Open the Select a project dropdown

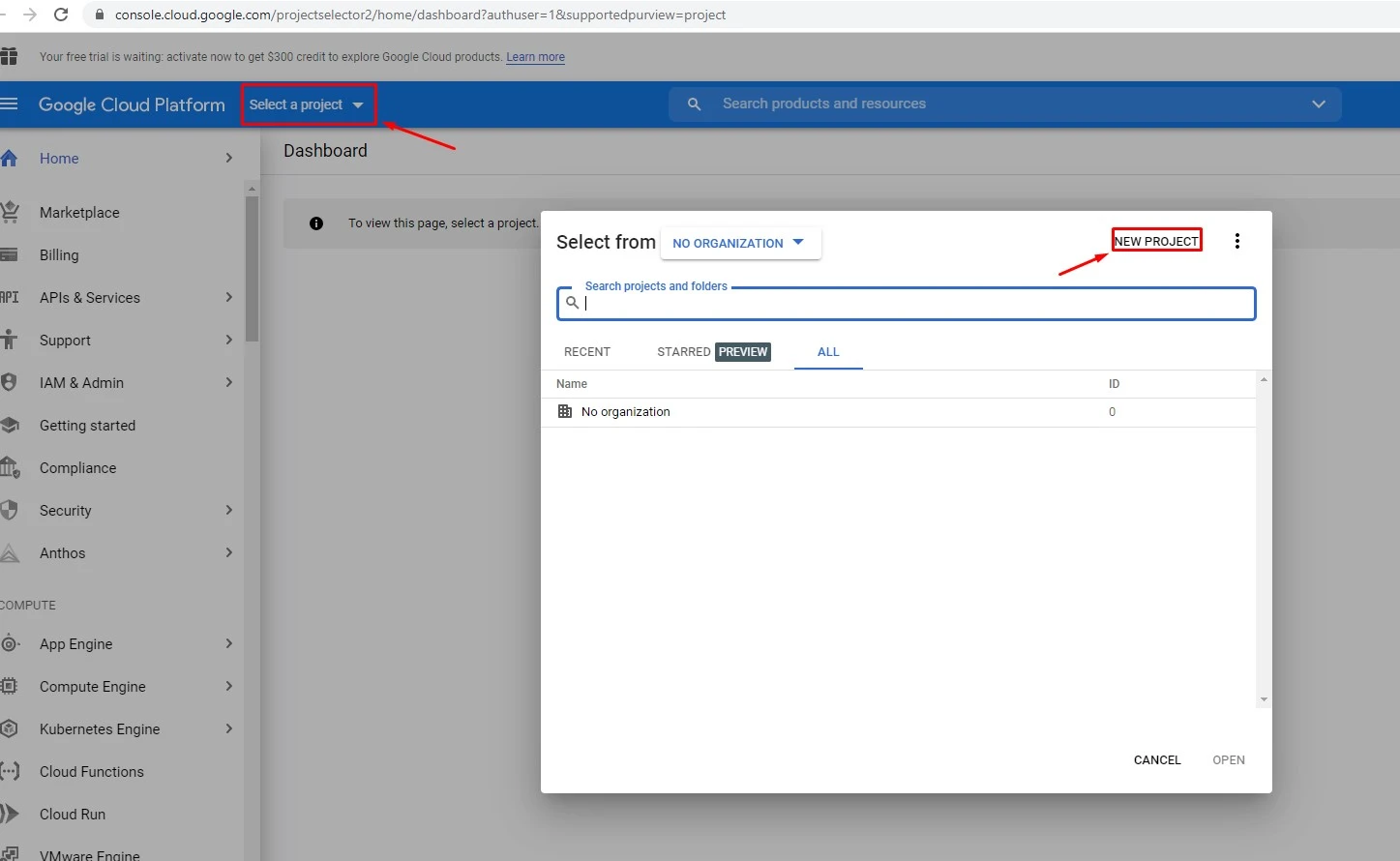coord(307,104)
